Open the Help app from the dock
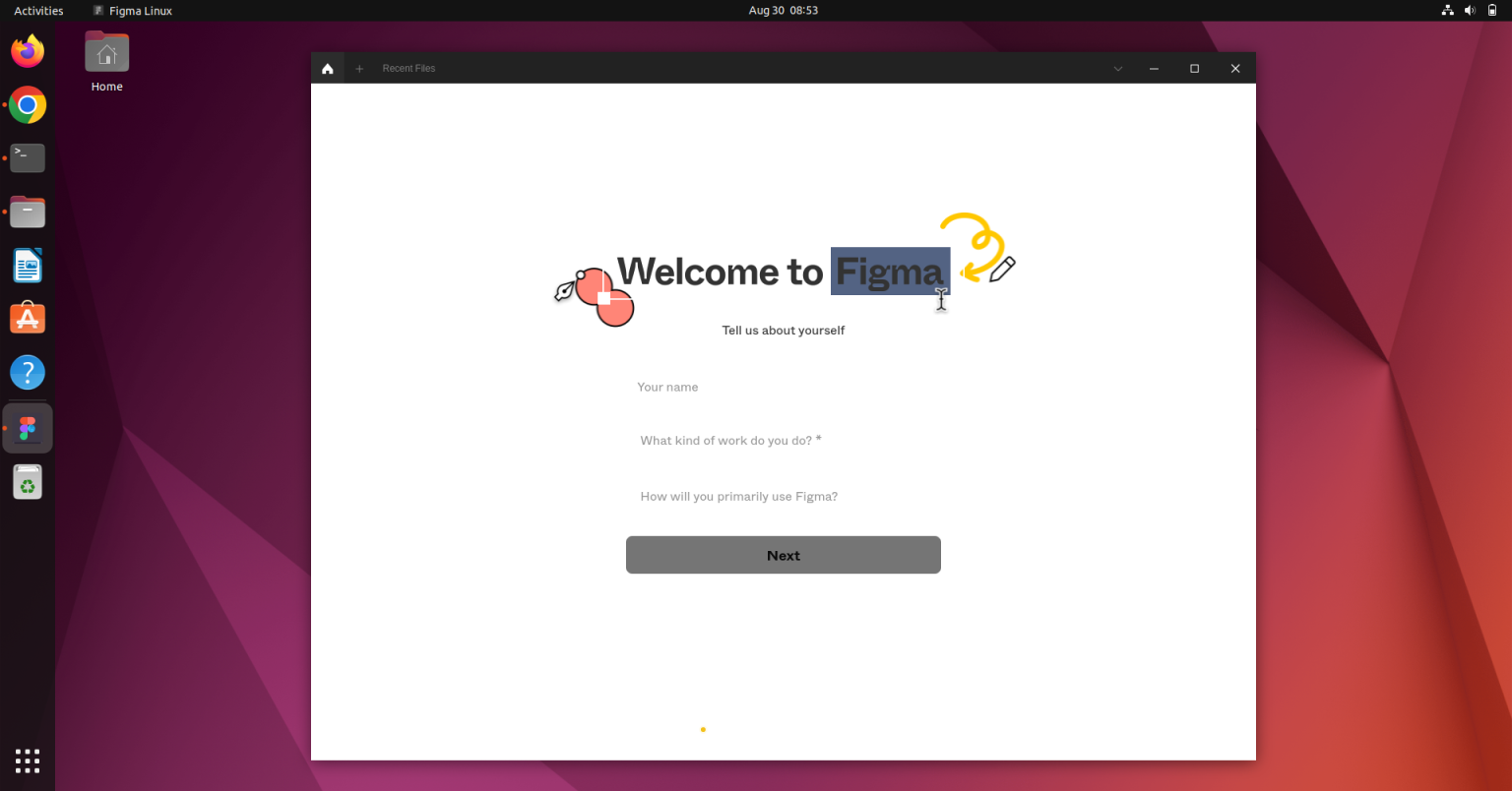The width and height of the screenshot is (1512, 791). click(x=28, y=372)
